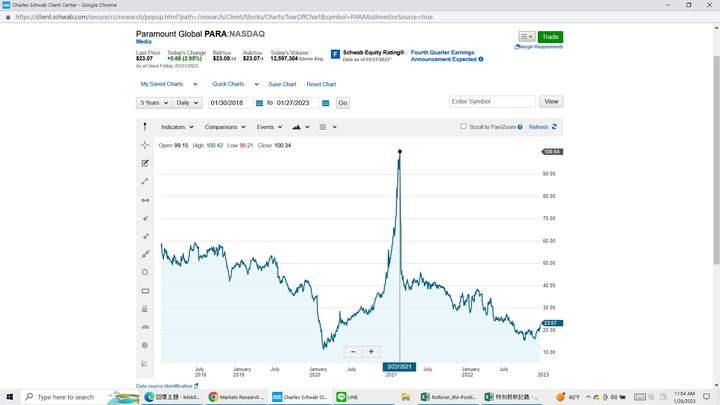Open File Explorer from taskbar
The image size is (720, 405).
(x=405, y=397)
